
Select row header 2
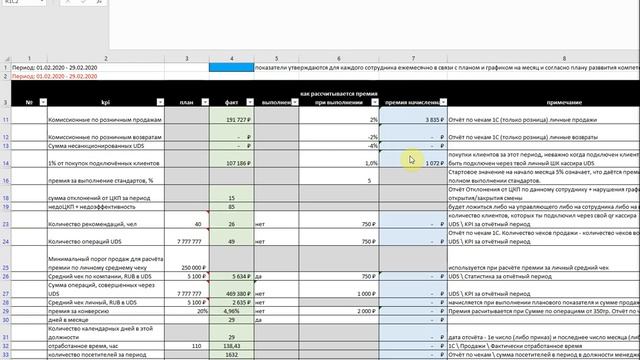[x=6, y=76]
